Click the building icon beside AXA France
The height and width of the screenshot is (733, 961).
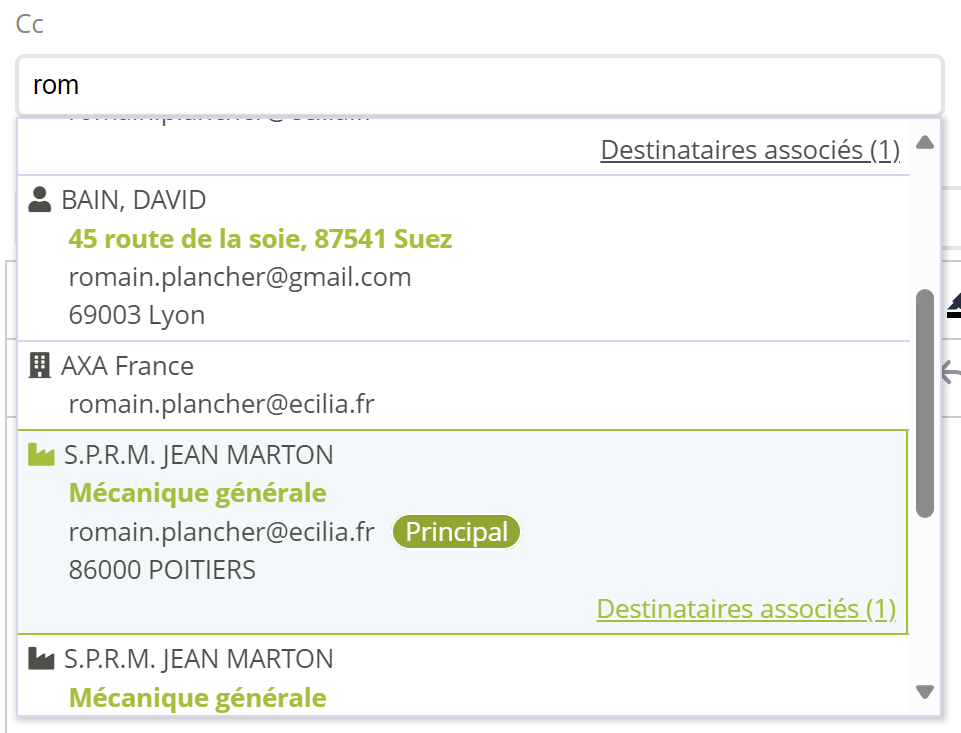point(40,366)
